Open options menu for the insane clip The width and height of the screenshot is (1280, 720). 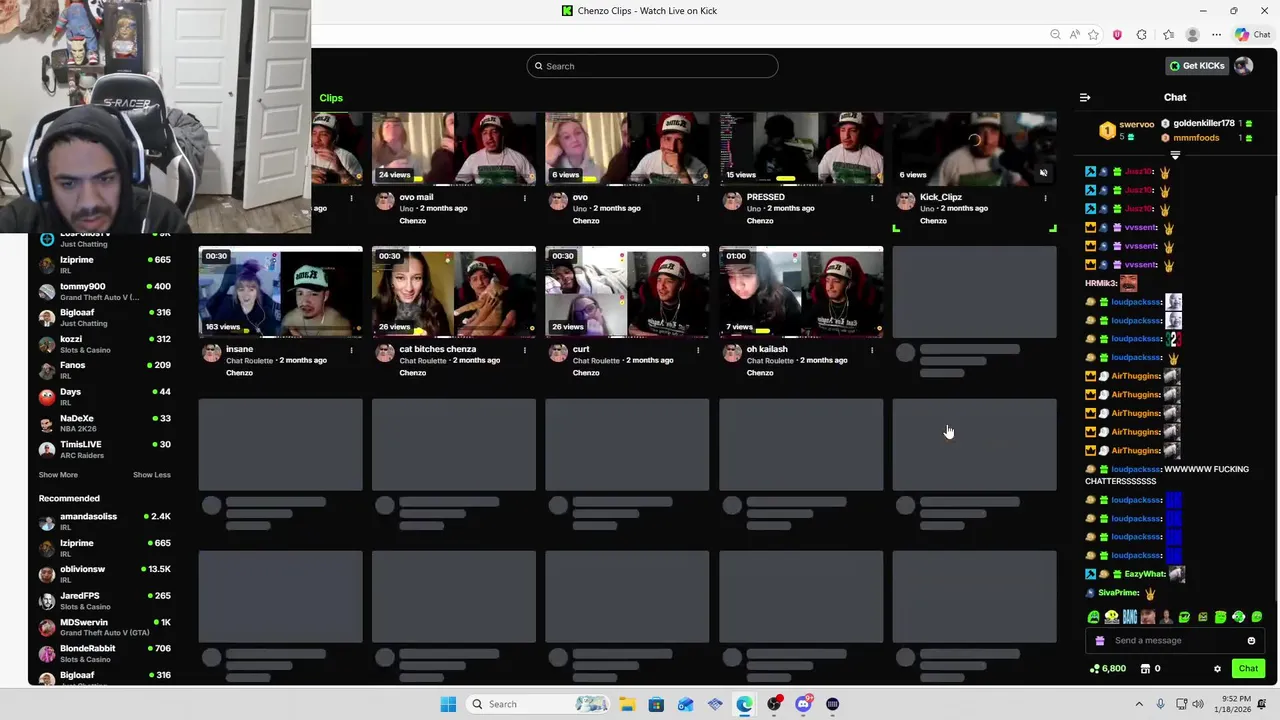[x=351, y=350]
